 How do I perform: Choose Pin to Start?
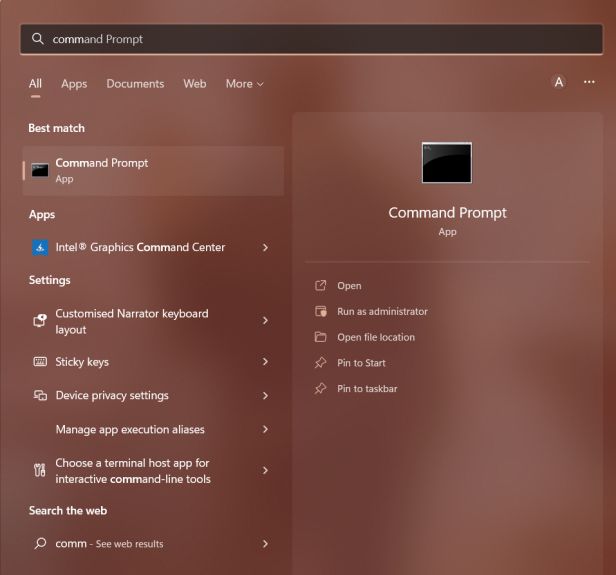point(361,363)
